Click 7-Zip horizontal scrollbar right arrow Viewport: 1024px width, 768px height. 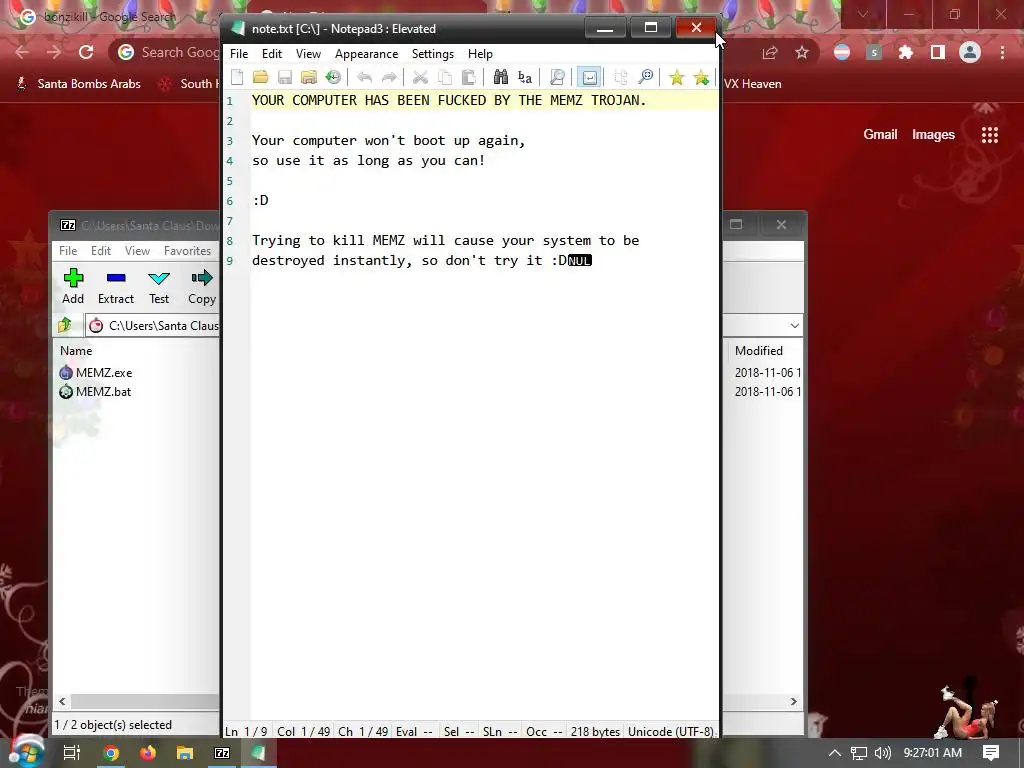793,701
